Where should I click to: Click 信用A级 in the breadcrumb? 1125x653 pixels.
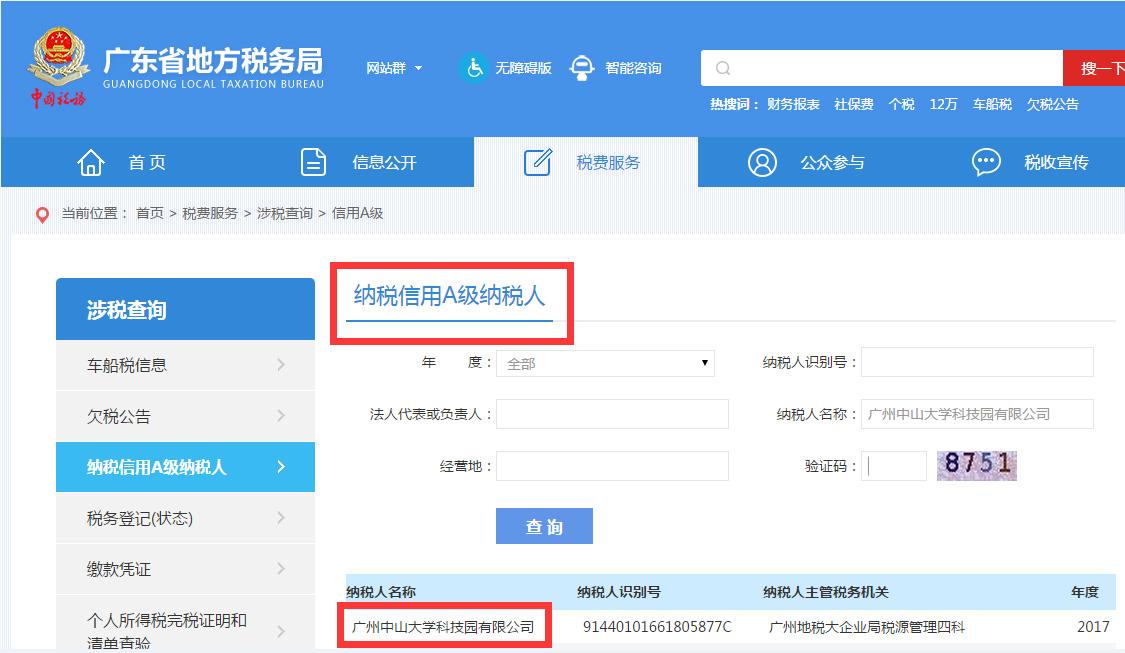pos(357,214)
